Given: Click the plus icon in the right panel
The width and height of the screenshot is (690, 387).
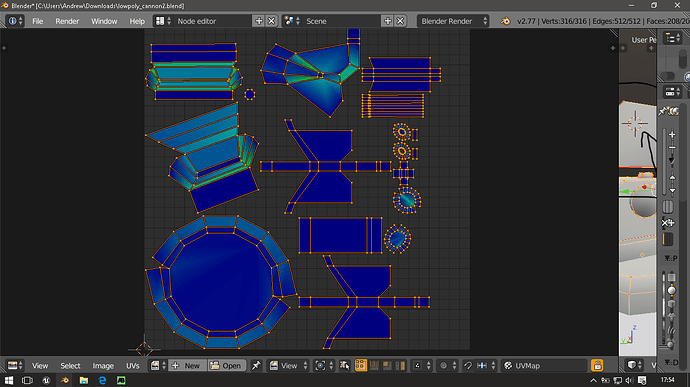Looking at the screenshot, I should 672,135.
